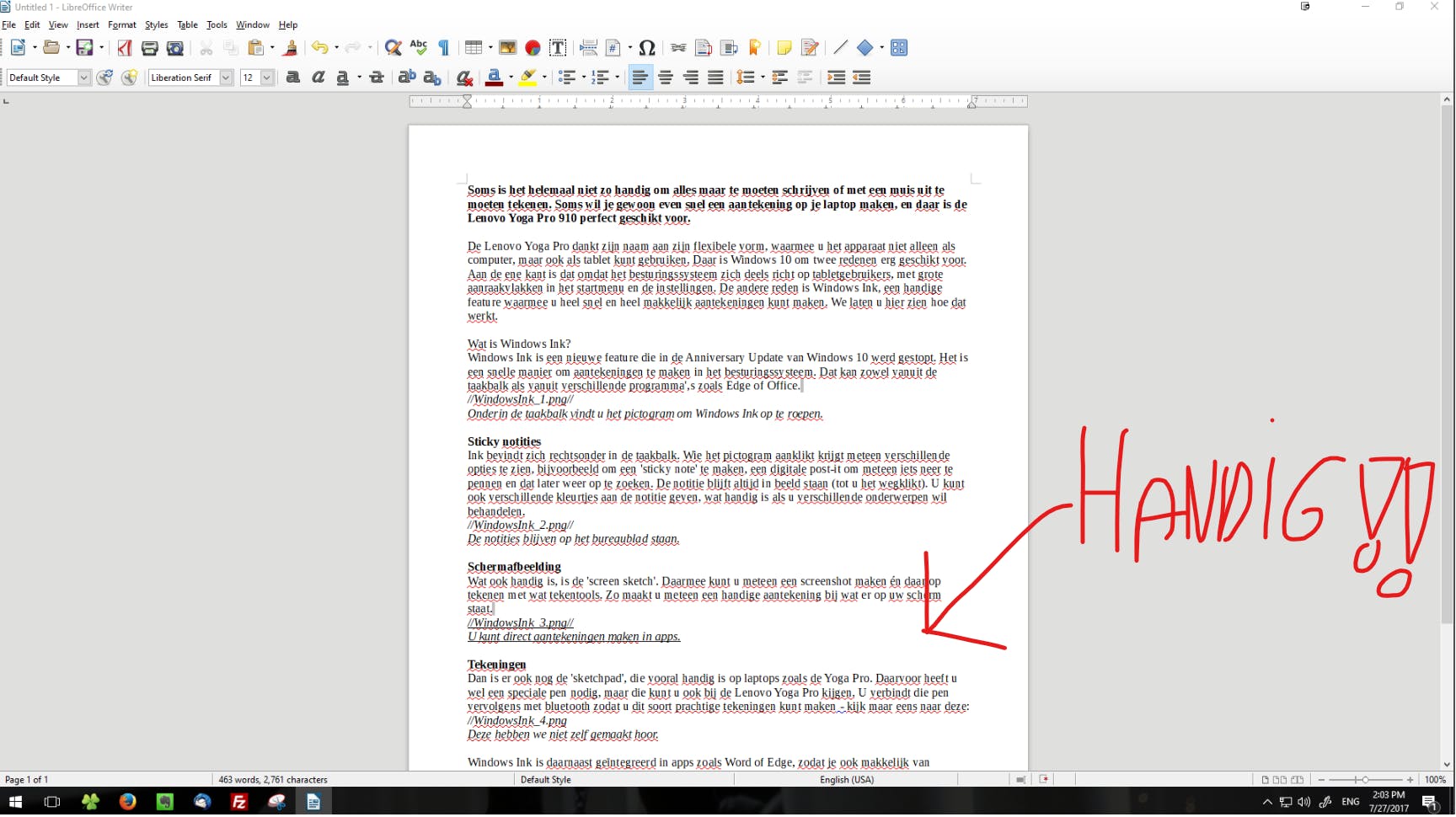Viewport: 1456px width, 817px height.
Task: Open Find and Replace
Action: [393, 48]
